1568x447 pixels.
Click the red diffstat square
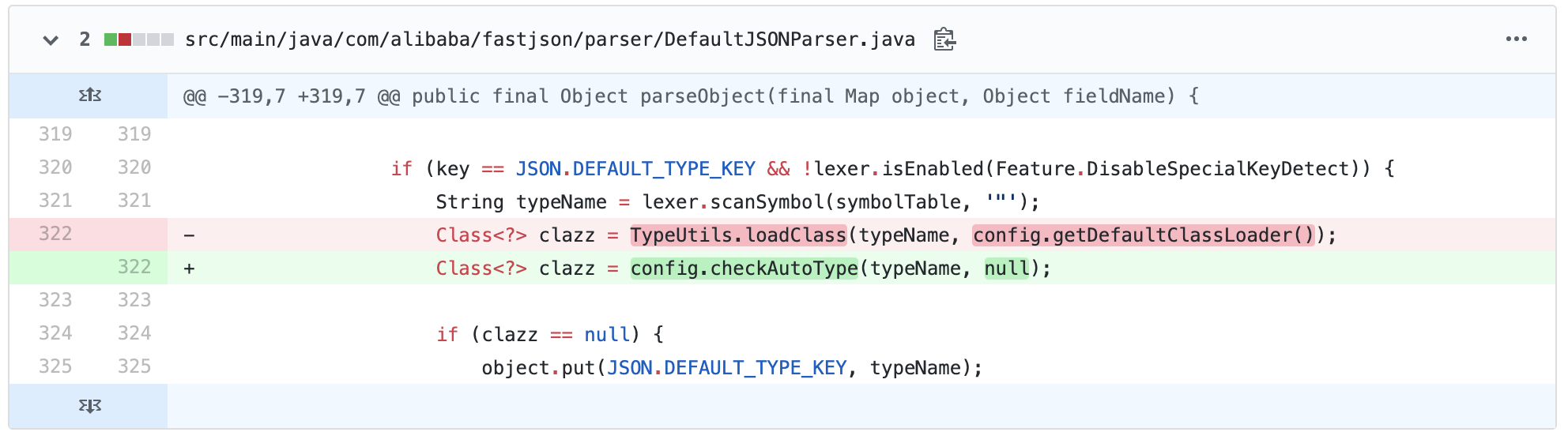click(x=125, y=39)
